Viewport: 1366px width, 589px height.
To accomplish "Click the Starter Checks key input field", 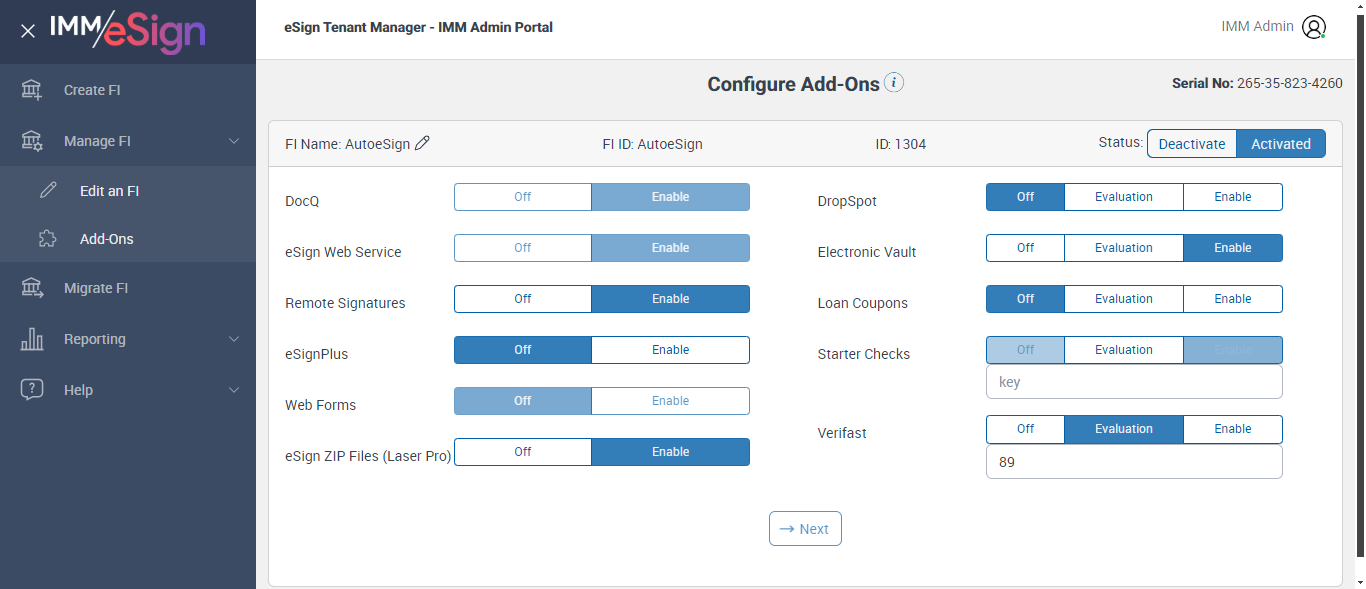I will point(1134,382).
